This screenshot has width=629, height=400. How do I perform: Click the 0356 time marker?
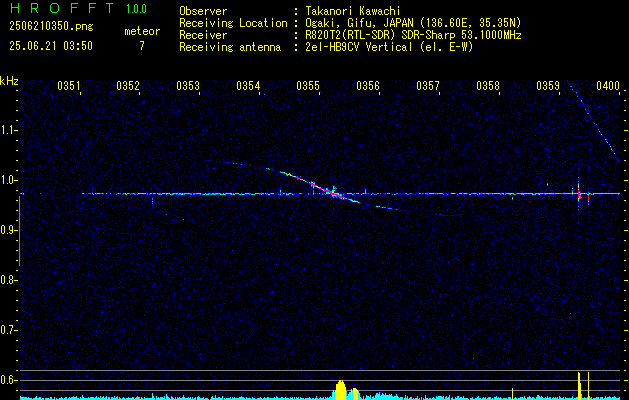(x=368, y=85)
